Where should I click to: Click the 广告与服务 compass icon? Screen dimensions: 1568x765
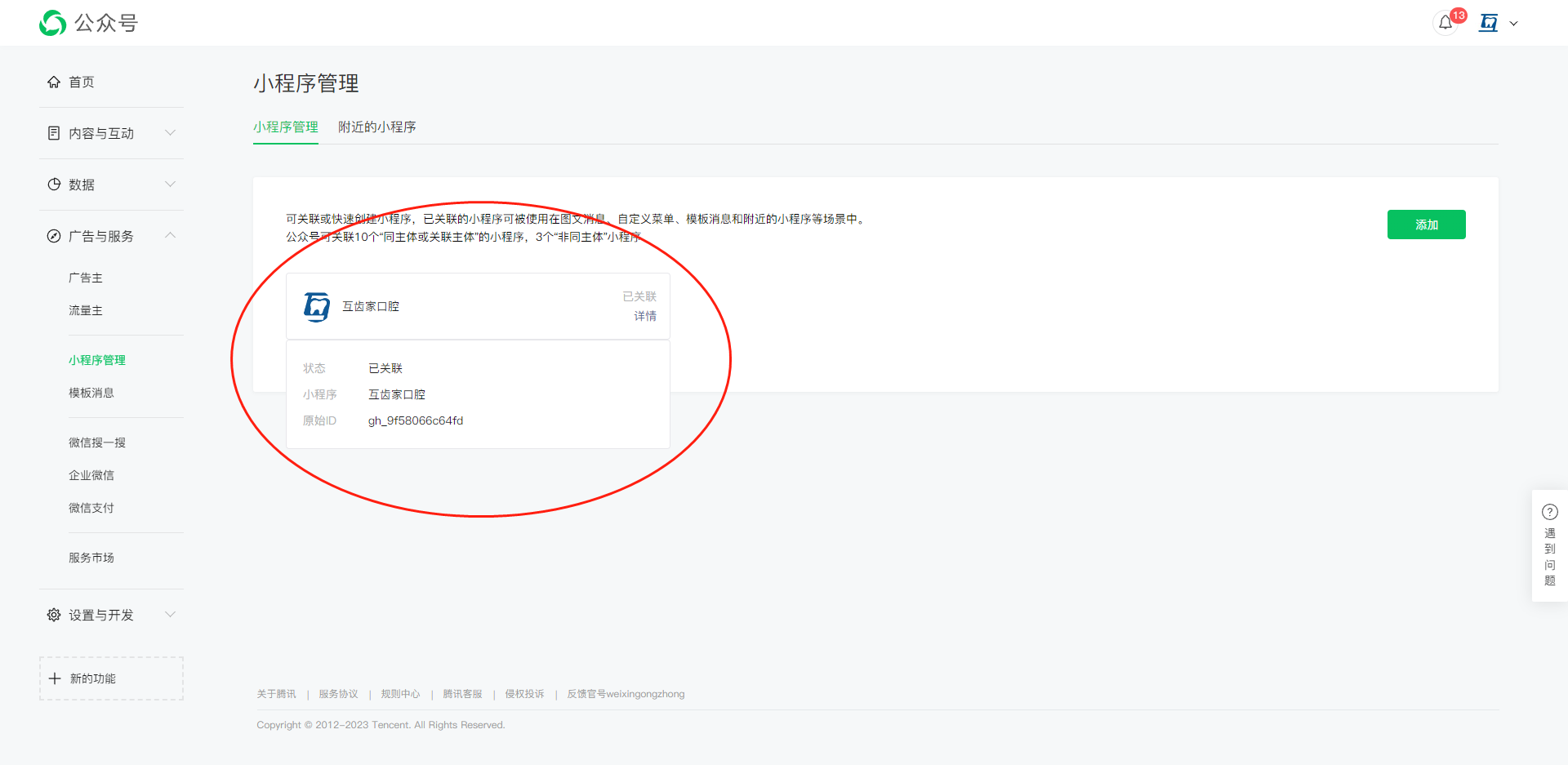tap(54, 236)
